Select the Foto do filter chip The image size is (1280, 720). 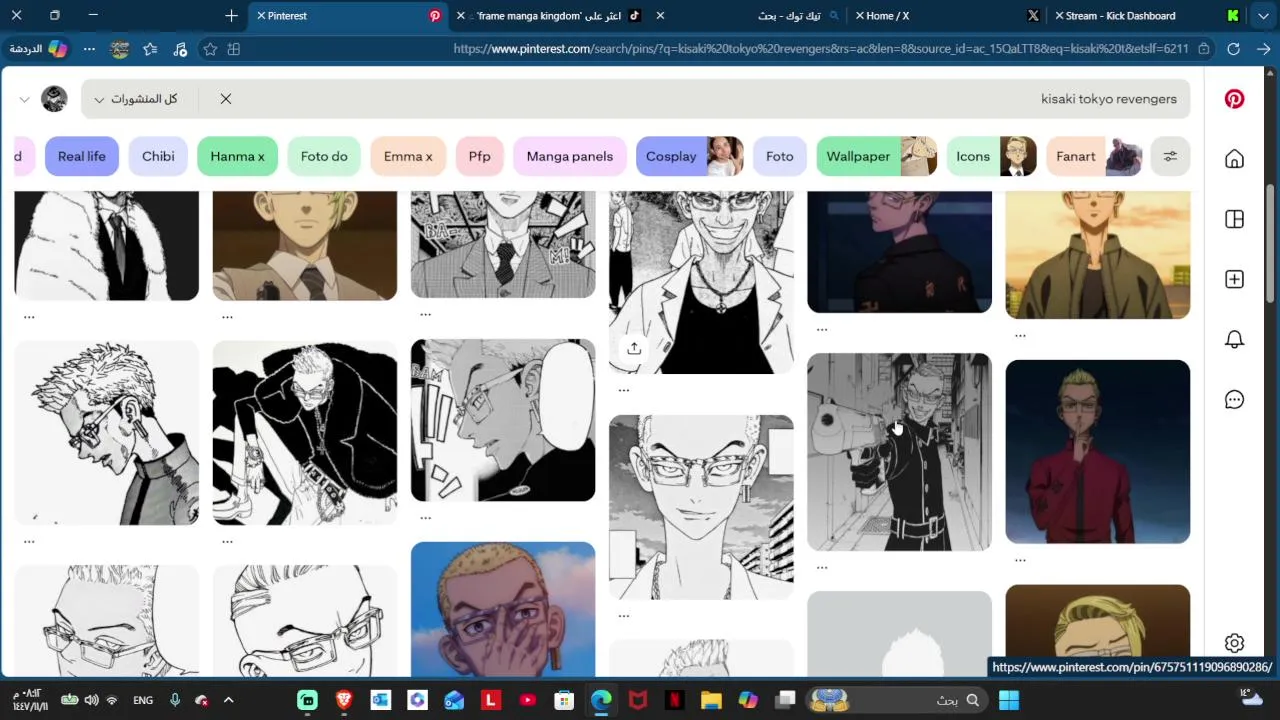pyautogui.click(x=324, y=156)
